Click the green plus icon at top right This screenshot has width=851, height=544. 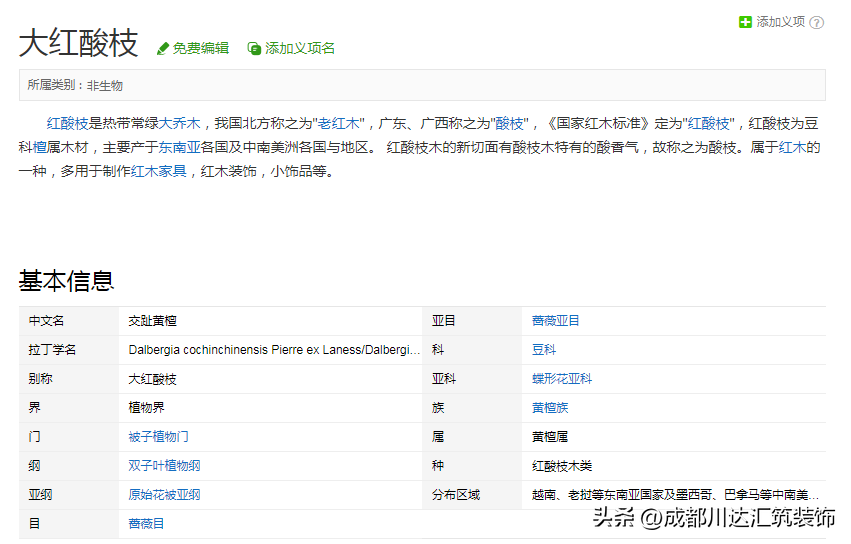click(745, 22)
